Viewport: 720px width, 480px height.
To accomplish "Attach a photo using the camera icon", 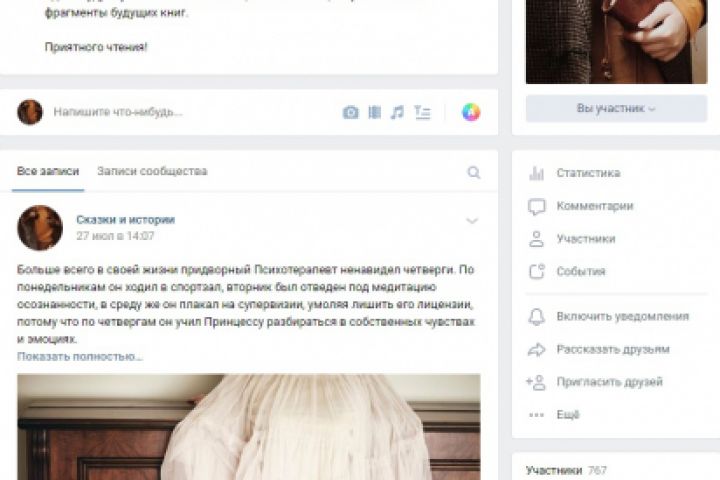I will [x=350, y=112].
